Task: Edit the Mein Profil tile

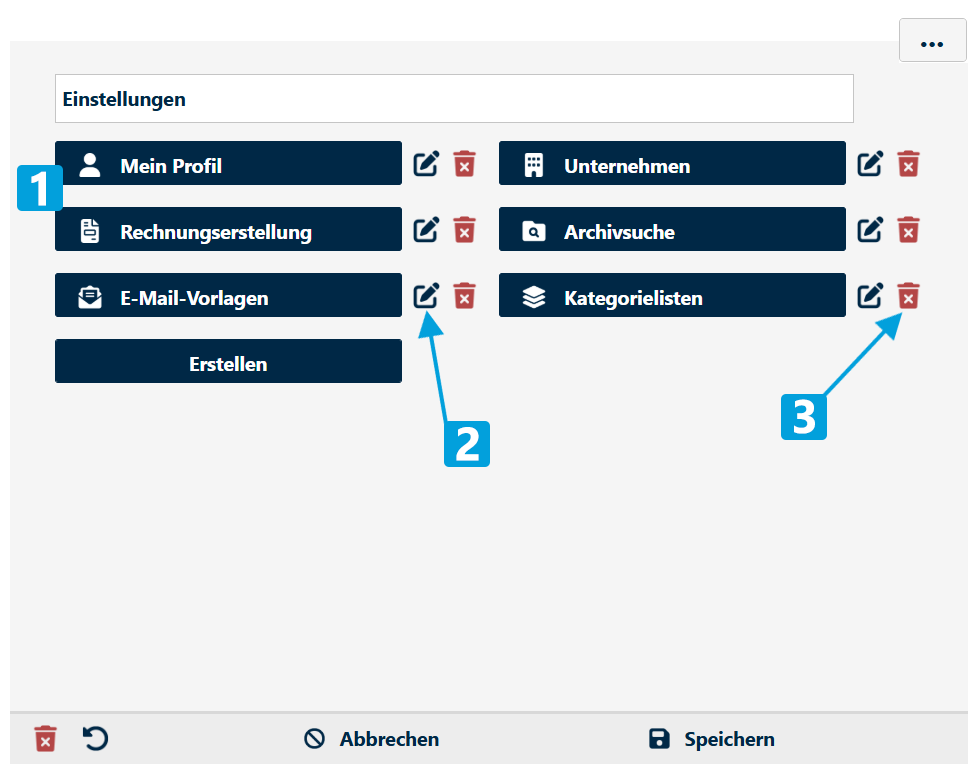Action: click(426, 163)
